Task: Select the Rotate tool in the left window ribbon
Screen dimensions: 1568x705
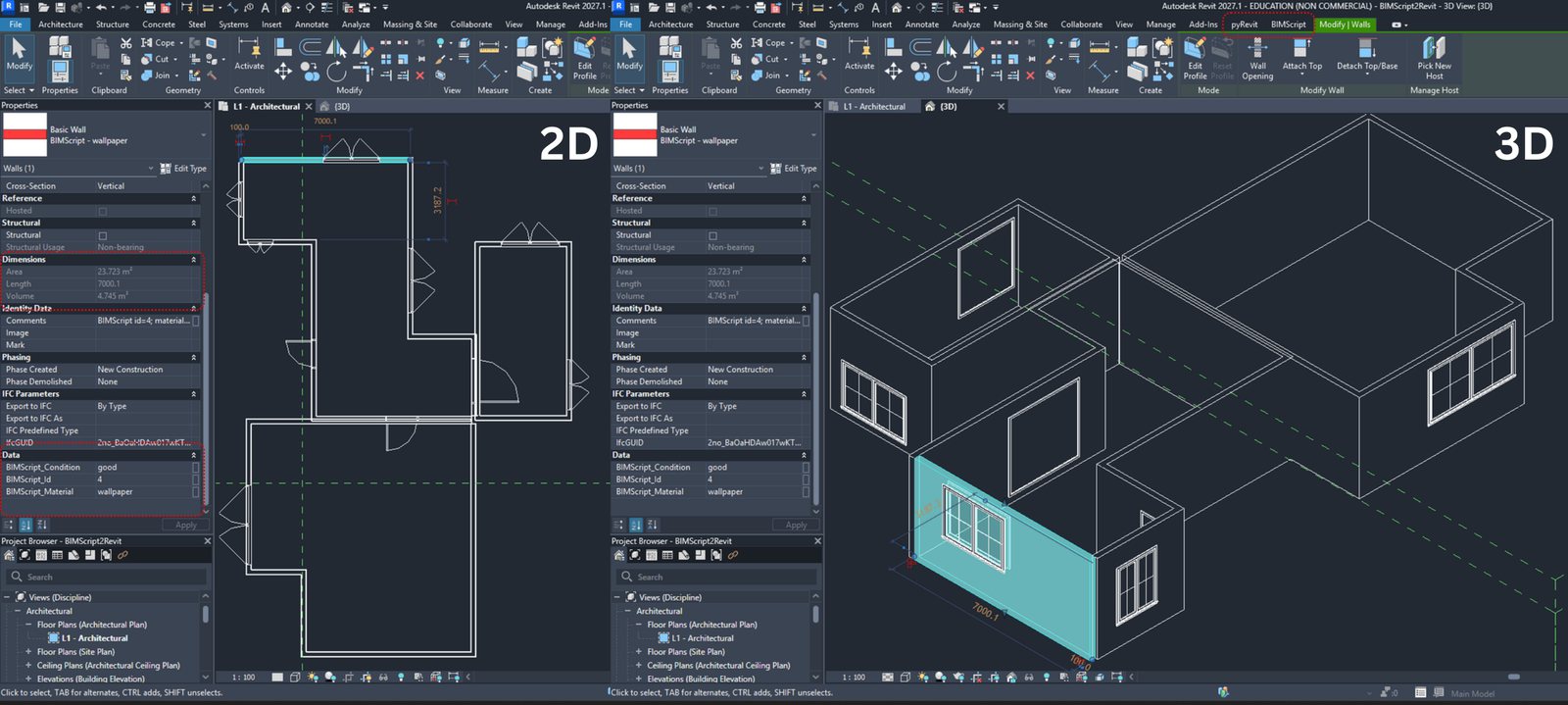Action: coord(336,72)
